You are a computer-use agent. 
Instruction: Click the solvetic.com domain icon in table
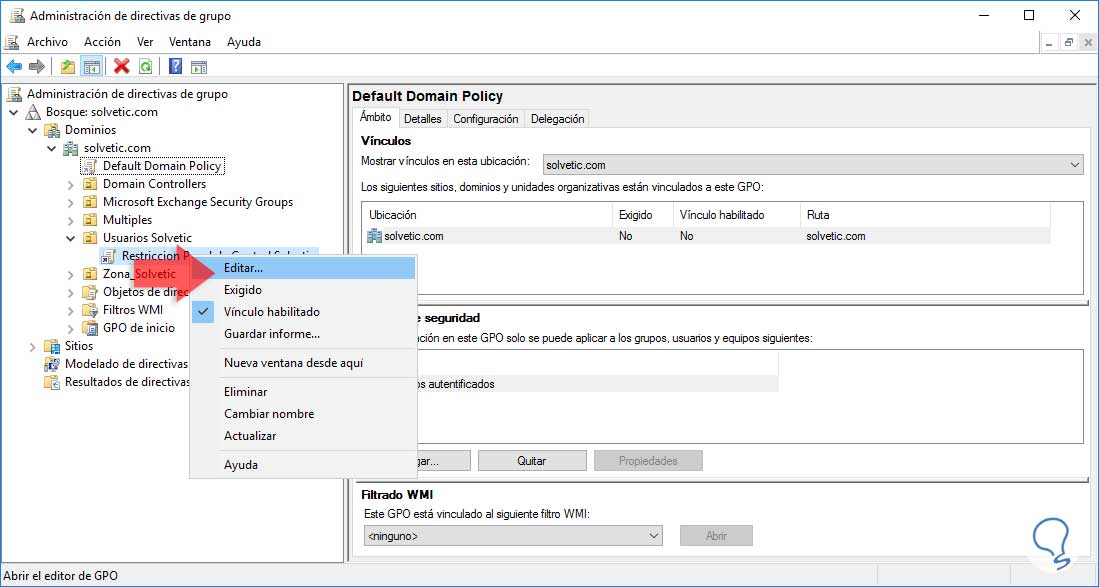[374, 236]
